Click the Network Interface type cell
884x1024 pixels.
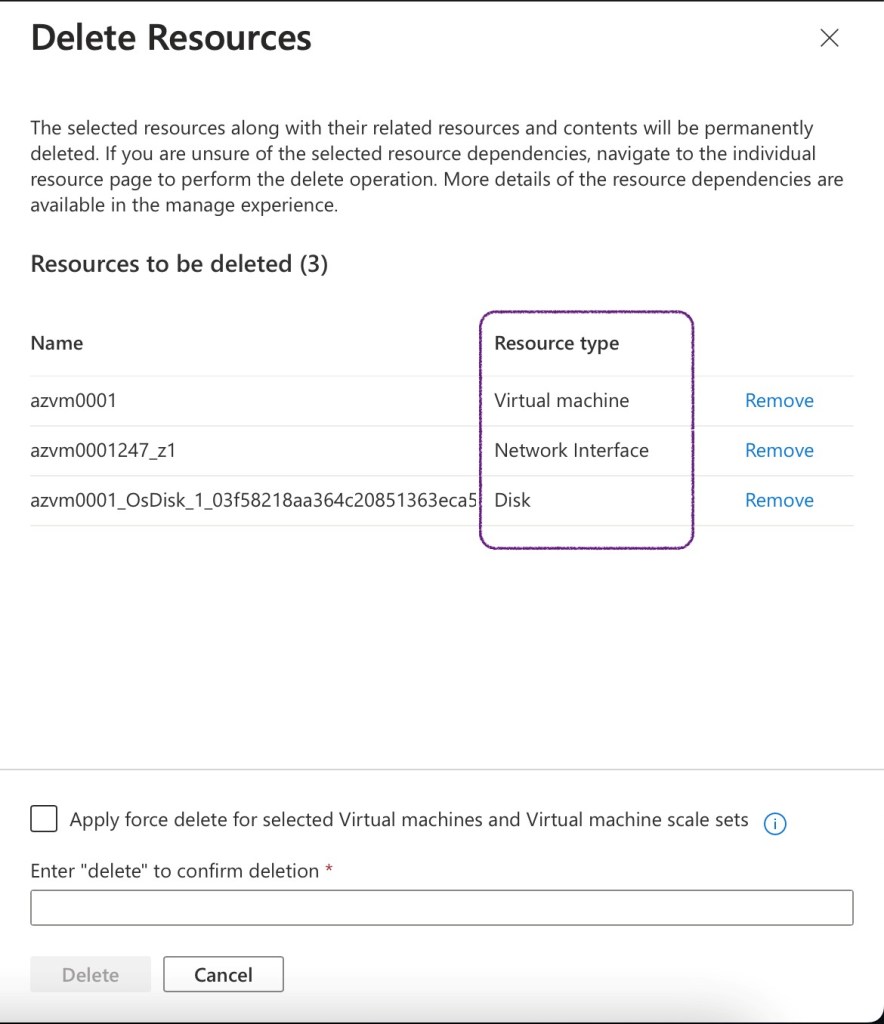coord(571,451)
